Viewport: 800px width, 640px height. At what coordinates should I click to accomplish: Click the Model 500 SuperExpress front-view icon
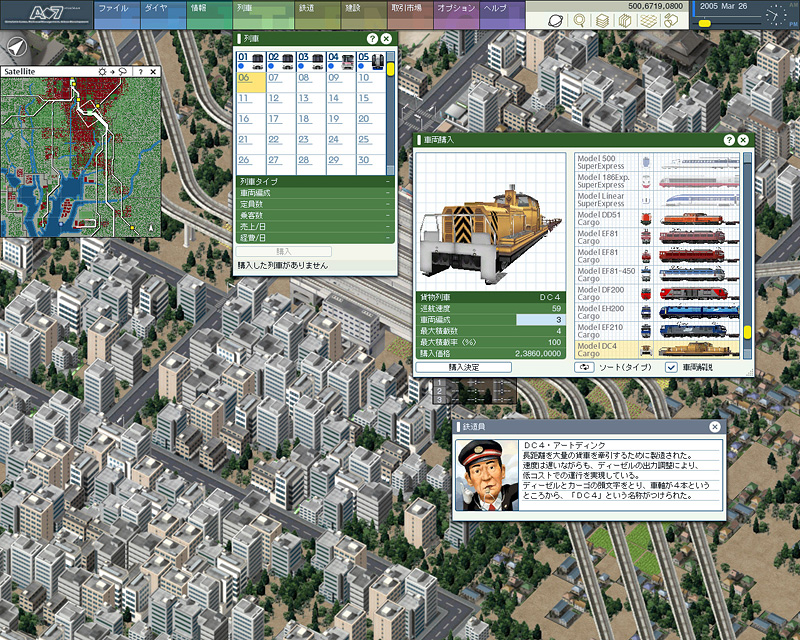click(646, 162)
